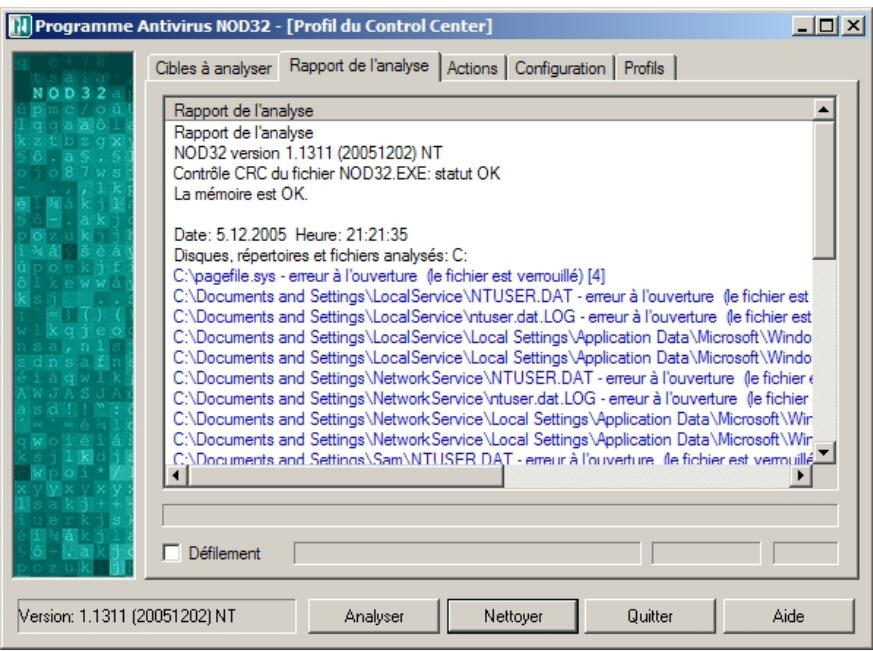The image size is (873, 651).
Task: Select the Rapport de l'analyse tab
Action: [x=359, y=66]
